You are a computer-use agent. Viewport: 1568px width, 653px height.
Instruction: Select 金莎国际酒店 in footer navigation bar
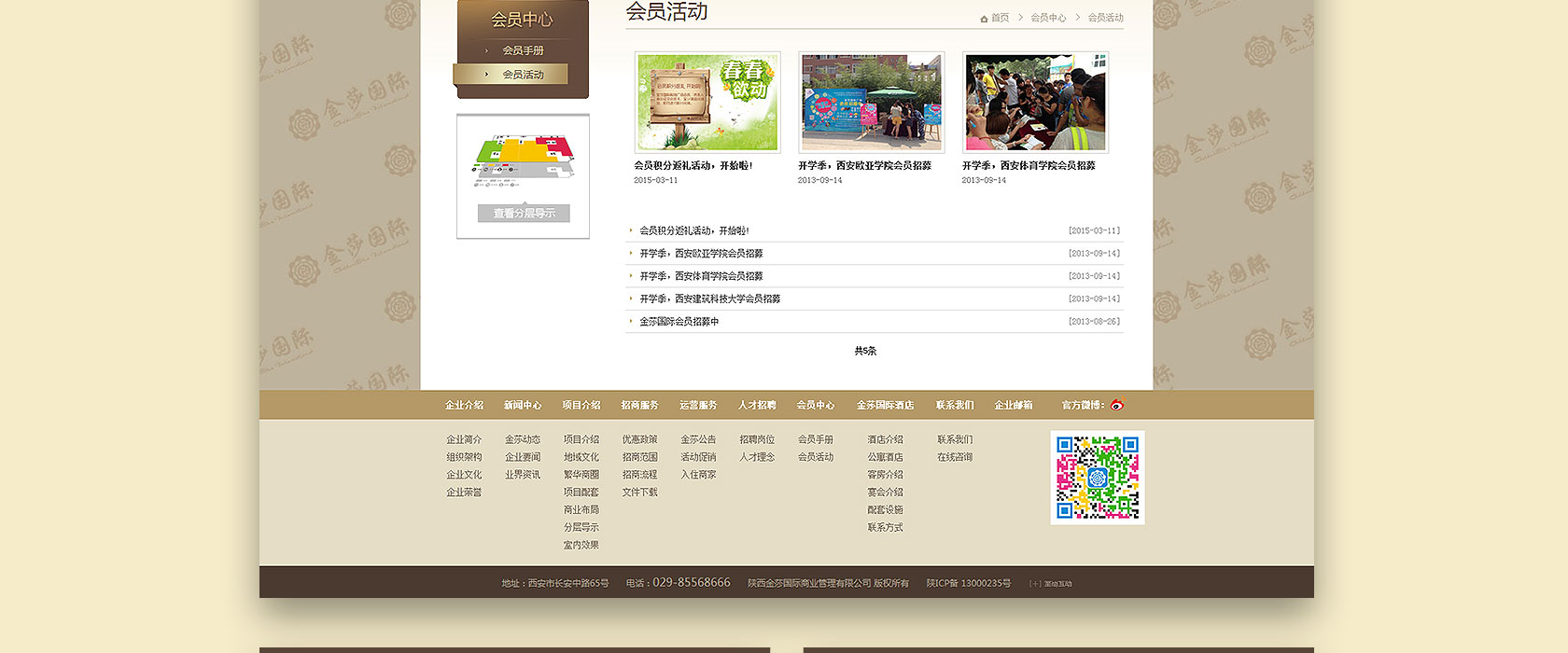pyautogui.click(x=885, y=406)
